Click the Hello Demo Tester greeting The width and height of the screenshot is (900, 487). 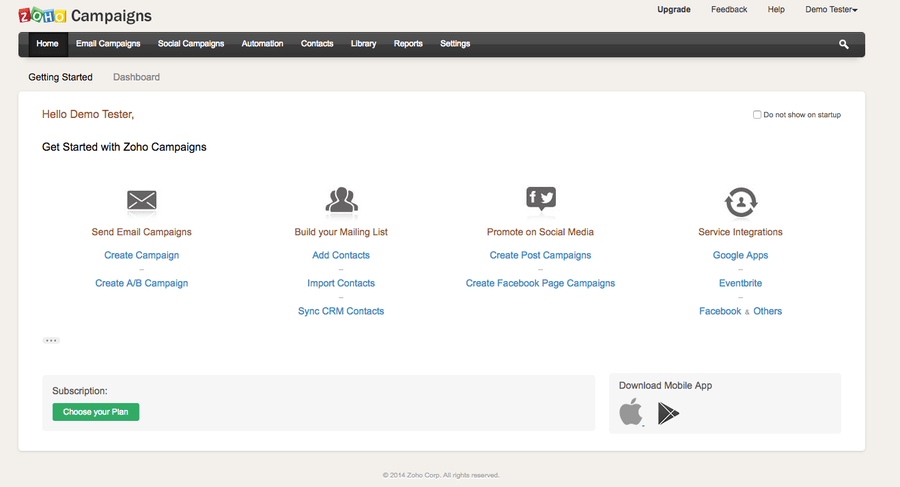[x=88, y=114]
